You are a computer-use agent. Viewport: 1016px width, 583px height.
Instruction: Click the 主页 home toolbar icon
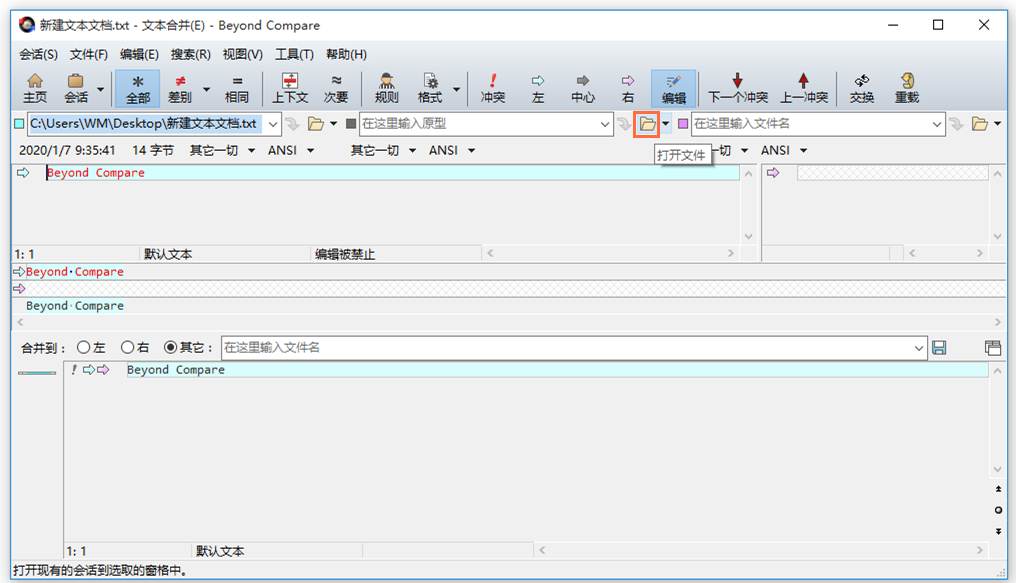(35, 88)
